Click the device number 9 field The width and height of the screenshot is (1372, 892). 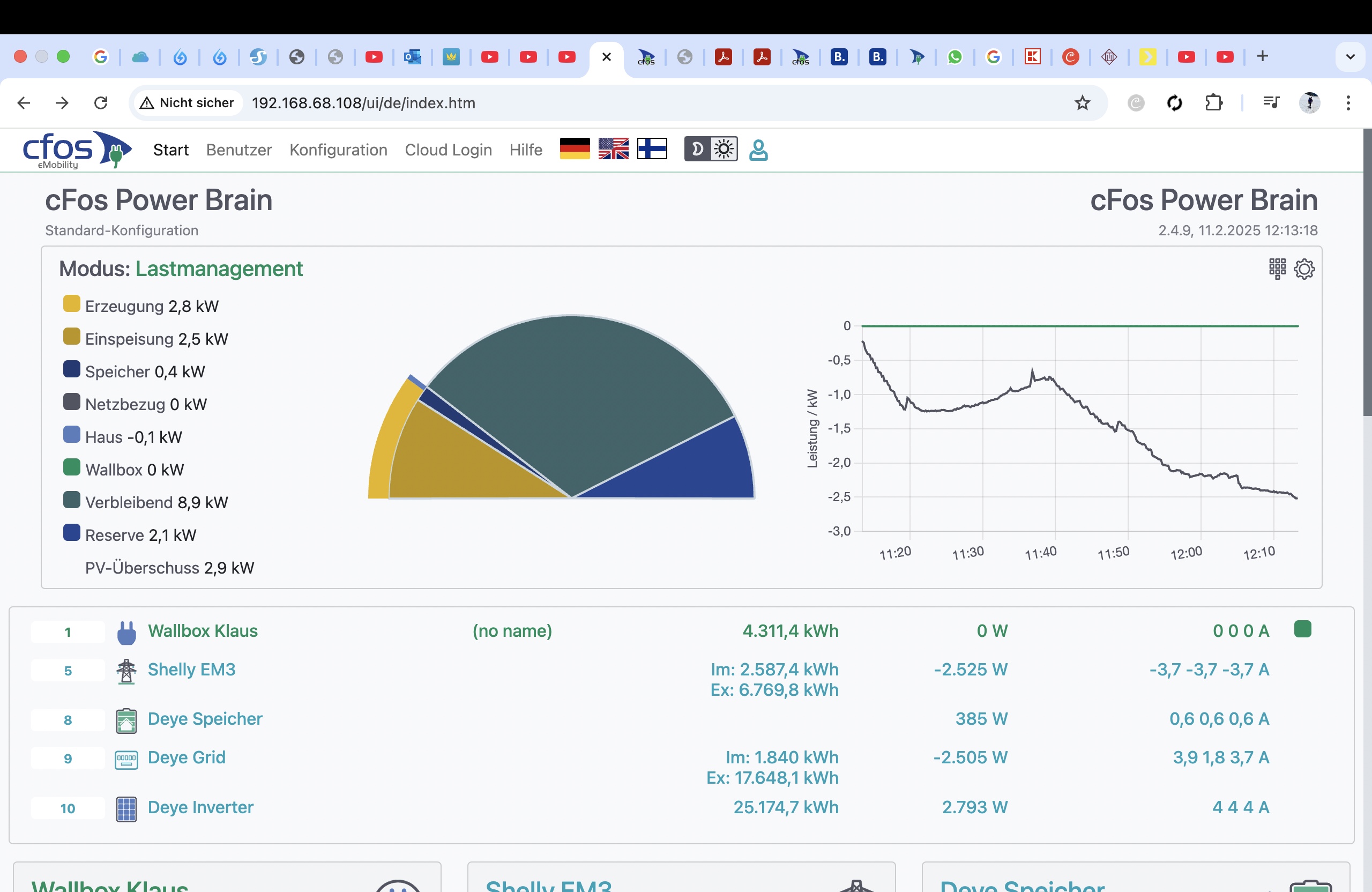point(68,759)
